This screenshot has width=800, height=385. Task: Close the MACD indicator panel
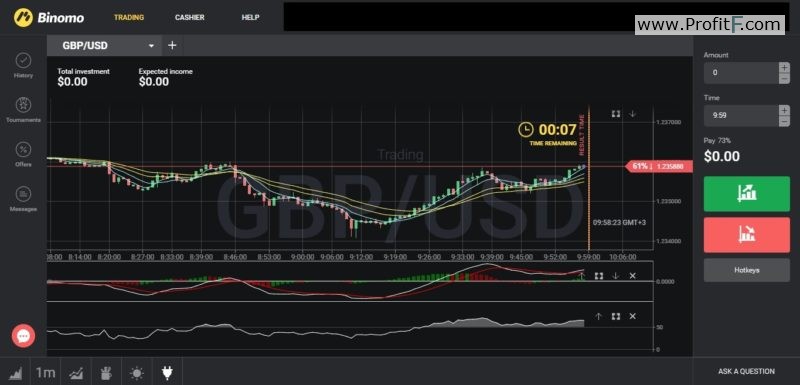pyautogui.click(x=632, y=276)
